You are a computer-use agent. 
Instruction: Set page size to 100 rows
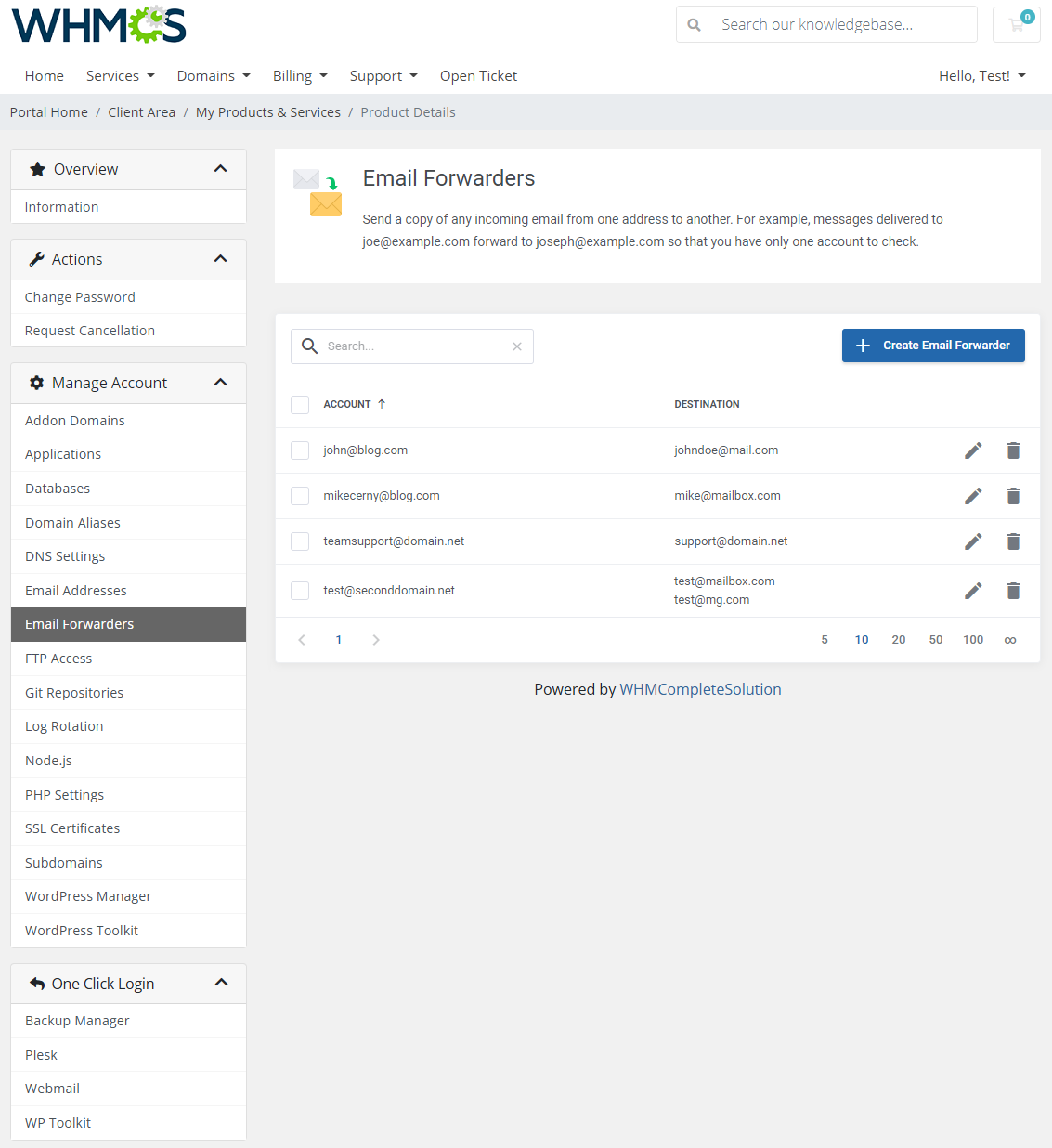coord(973,639)
